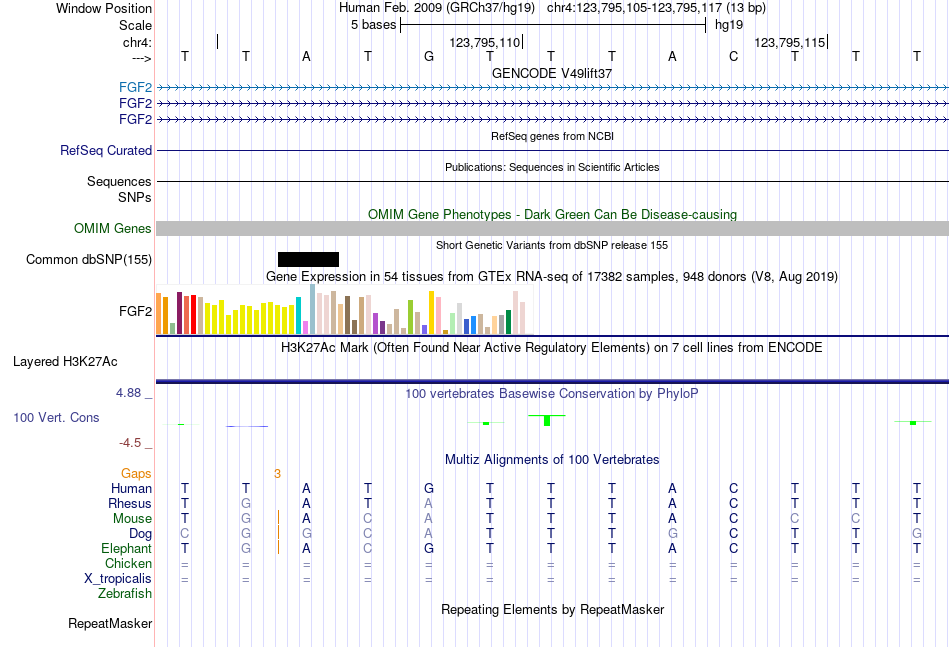Click the RefSeq genes from NCBI title
The width and height of the screenshot is (950, 647).
tap(553, 136)
